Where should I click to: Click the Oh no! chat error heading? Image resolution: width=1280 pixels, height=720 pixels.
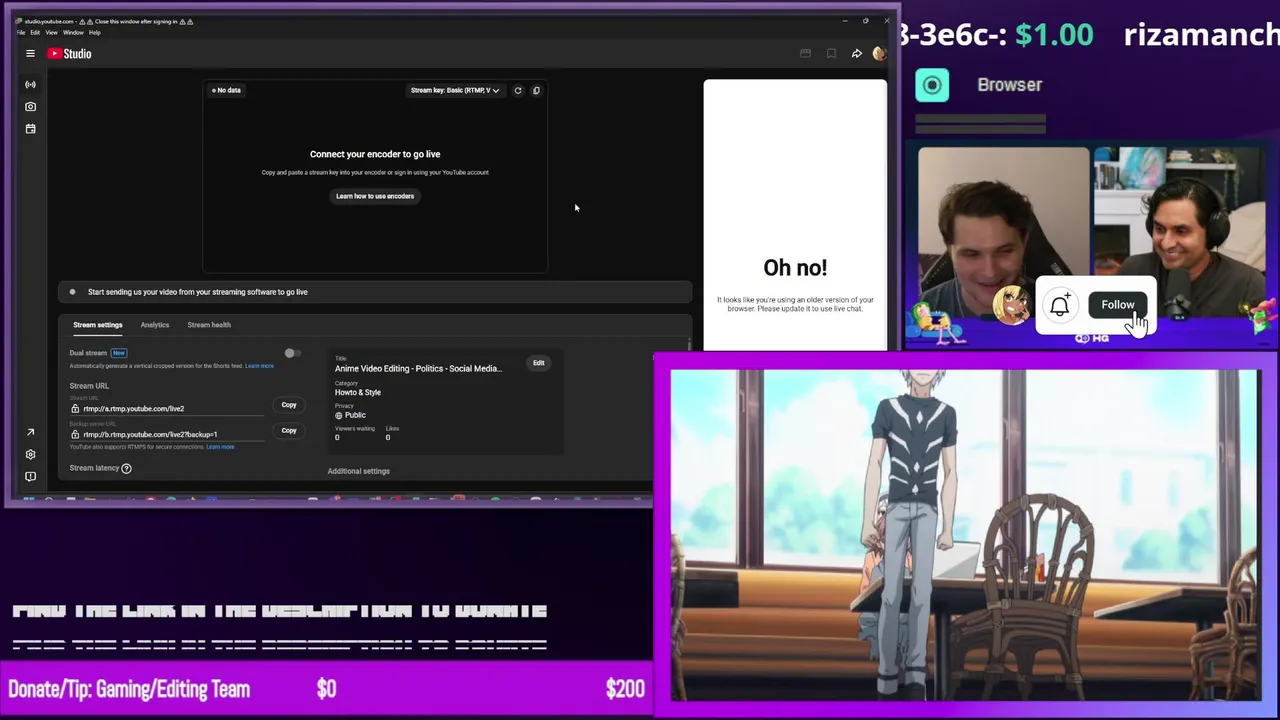pyautogui.click(x=795, y=268)
